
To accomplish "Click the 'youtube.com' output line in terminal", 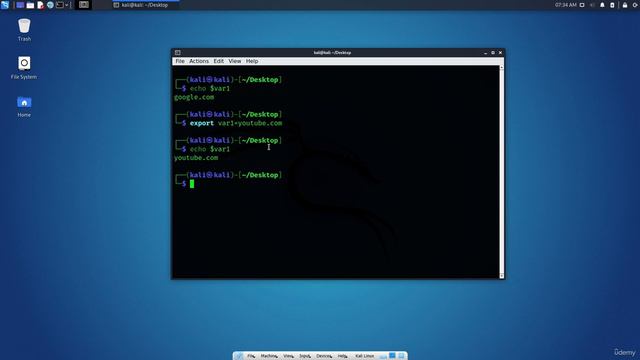I will (x=196, y=158).
